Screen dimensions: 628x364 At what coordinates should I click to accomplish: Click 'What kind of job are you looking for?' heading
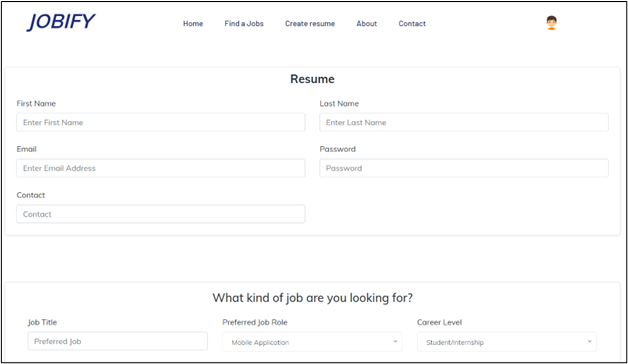click(312, 298)
